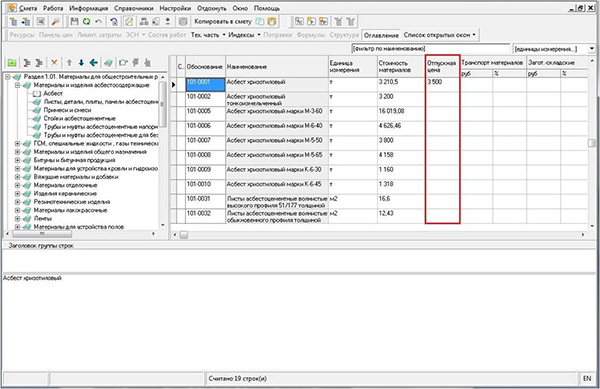Click the teal left arrow icon above tree
Screen dimensions: 600x389
(x=94, y=62)
